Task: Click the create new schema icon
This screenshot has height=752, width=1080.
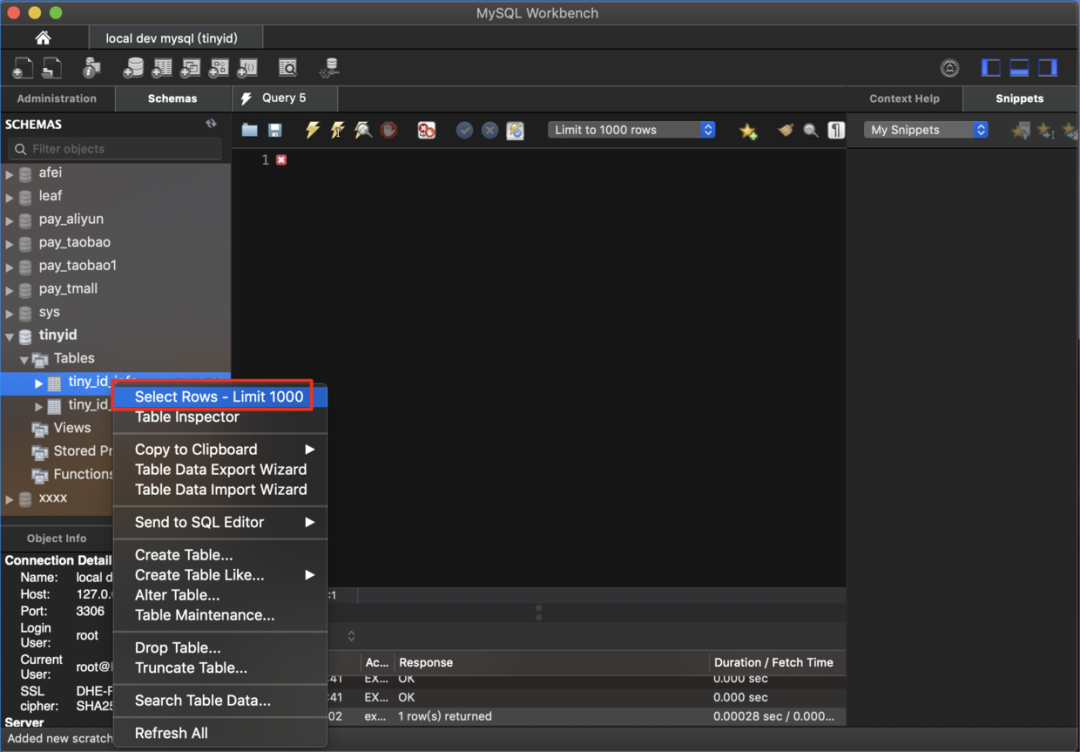Action: click(133, 67)
